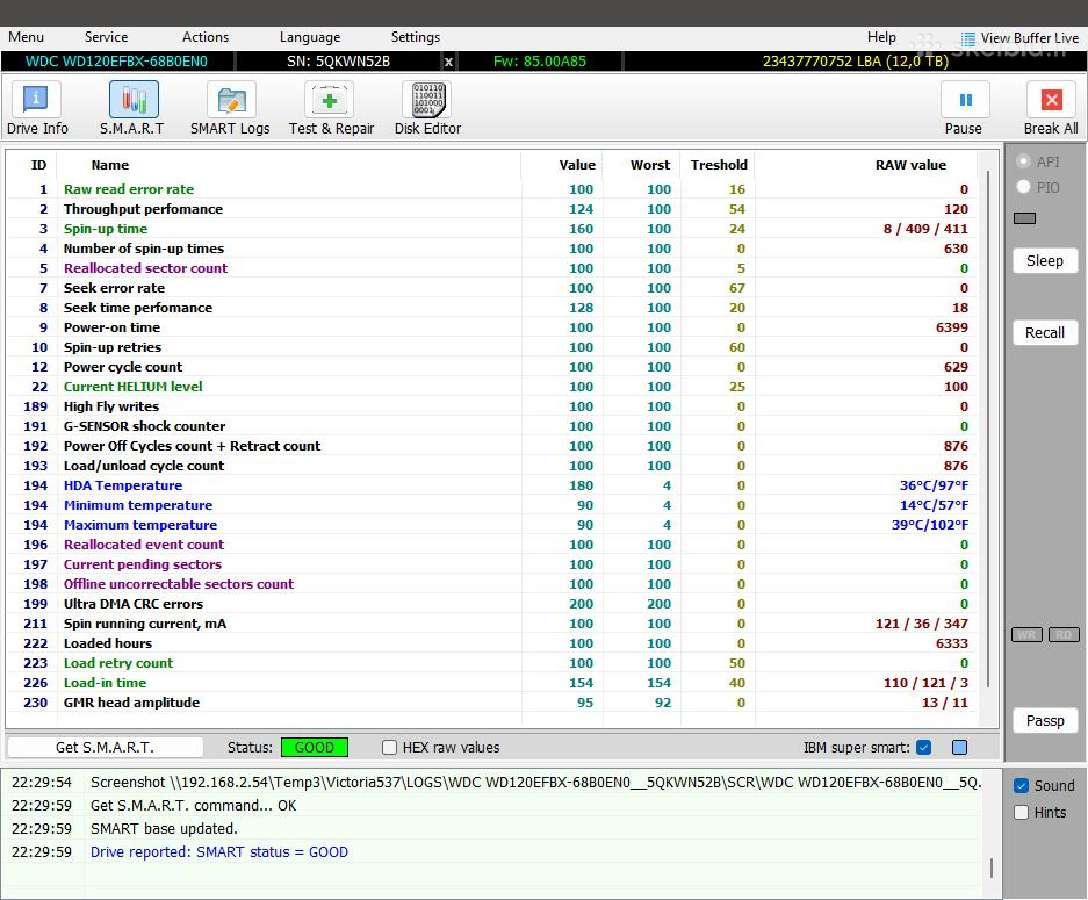
Task: Disable the Sound checkbox
Action: point(1021,786)
